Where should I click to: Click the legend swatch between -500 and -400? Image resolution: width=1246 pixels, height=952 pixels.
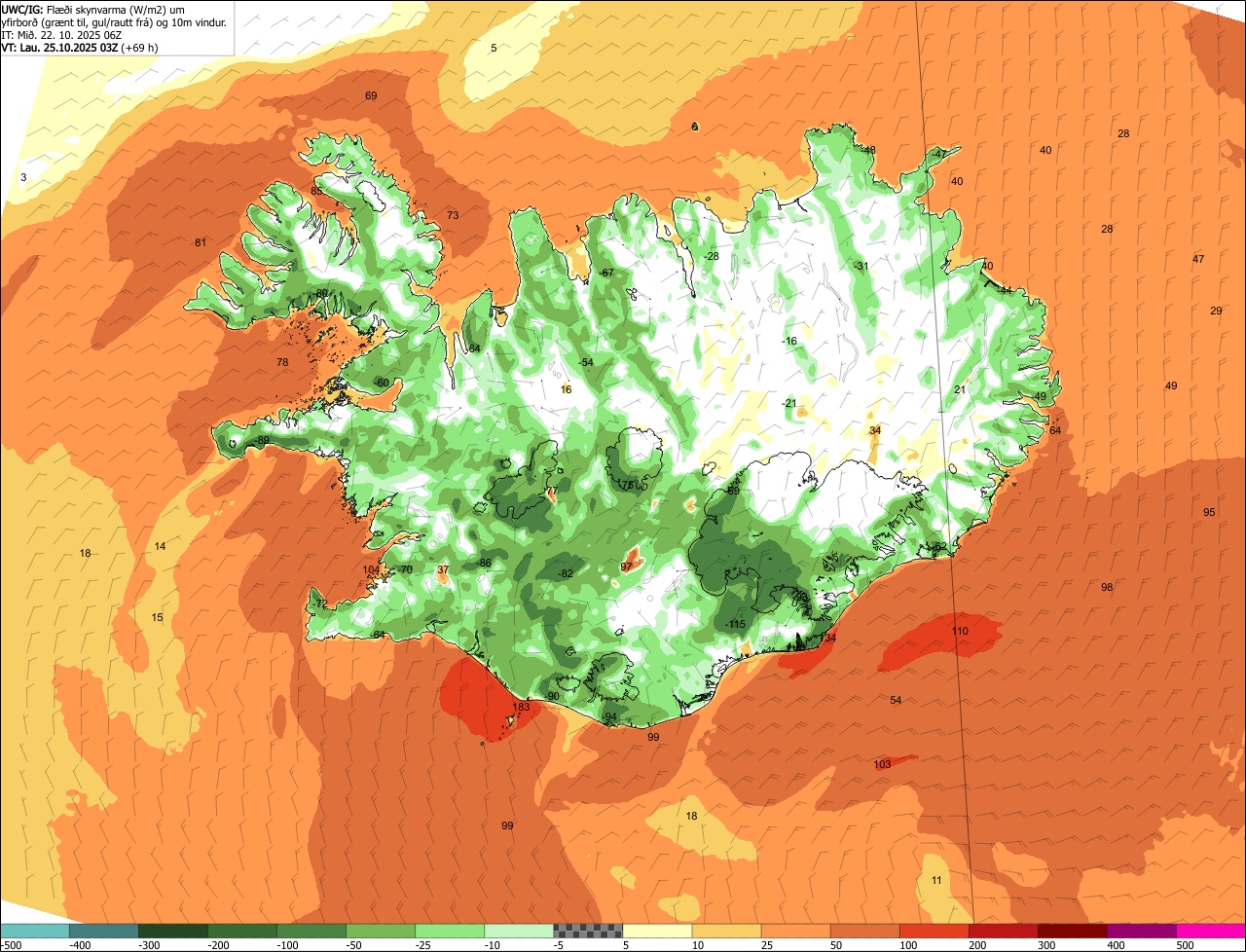(34, 930)
